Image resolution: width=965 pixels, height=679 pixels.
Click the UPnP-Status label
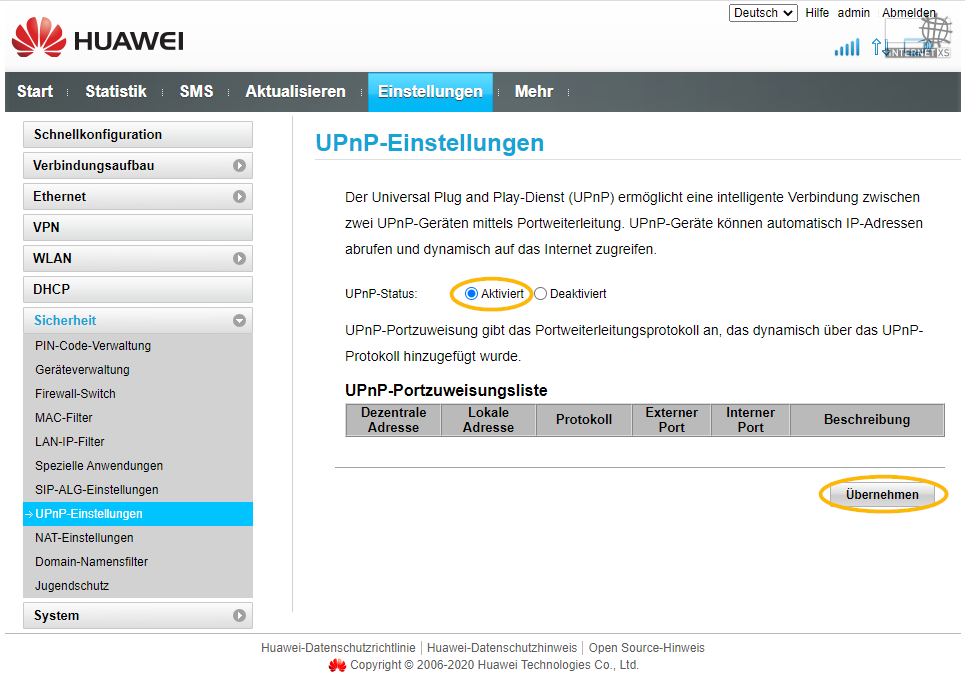[x=381, y=294]
